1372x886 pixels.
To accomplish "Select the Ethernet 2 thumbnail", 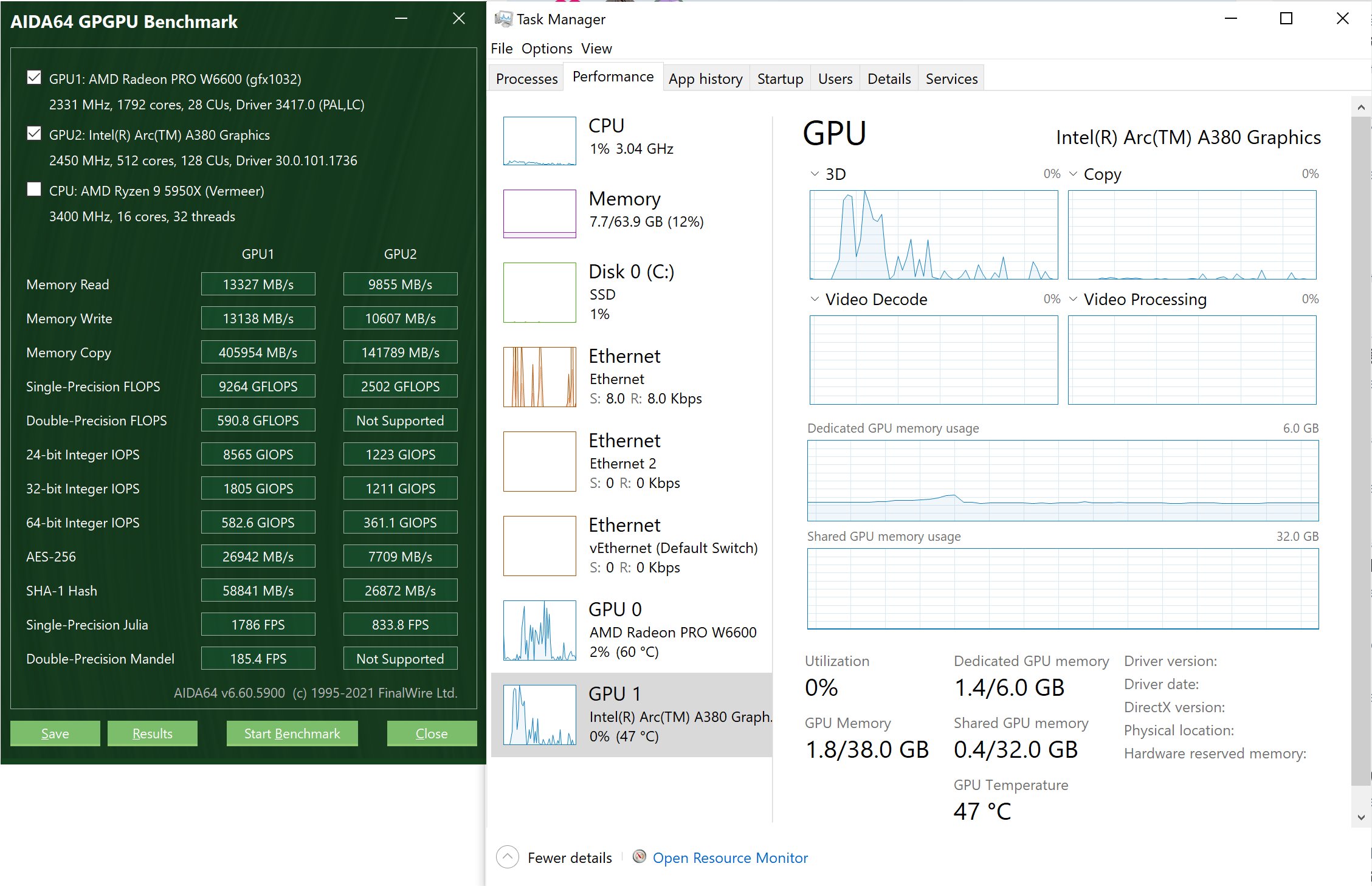I will click(x=540, y=461).
